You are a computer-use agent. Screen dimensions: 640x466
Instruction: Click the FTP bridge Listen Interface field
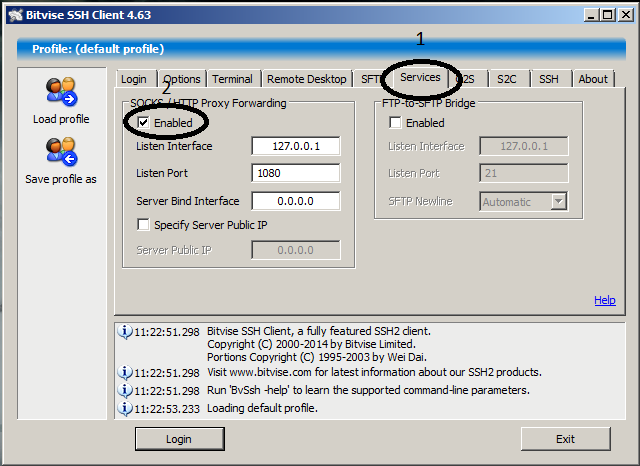coord(524,146)
